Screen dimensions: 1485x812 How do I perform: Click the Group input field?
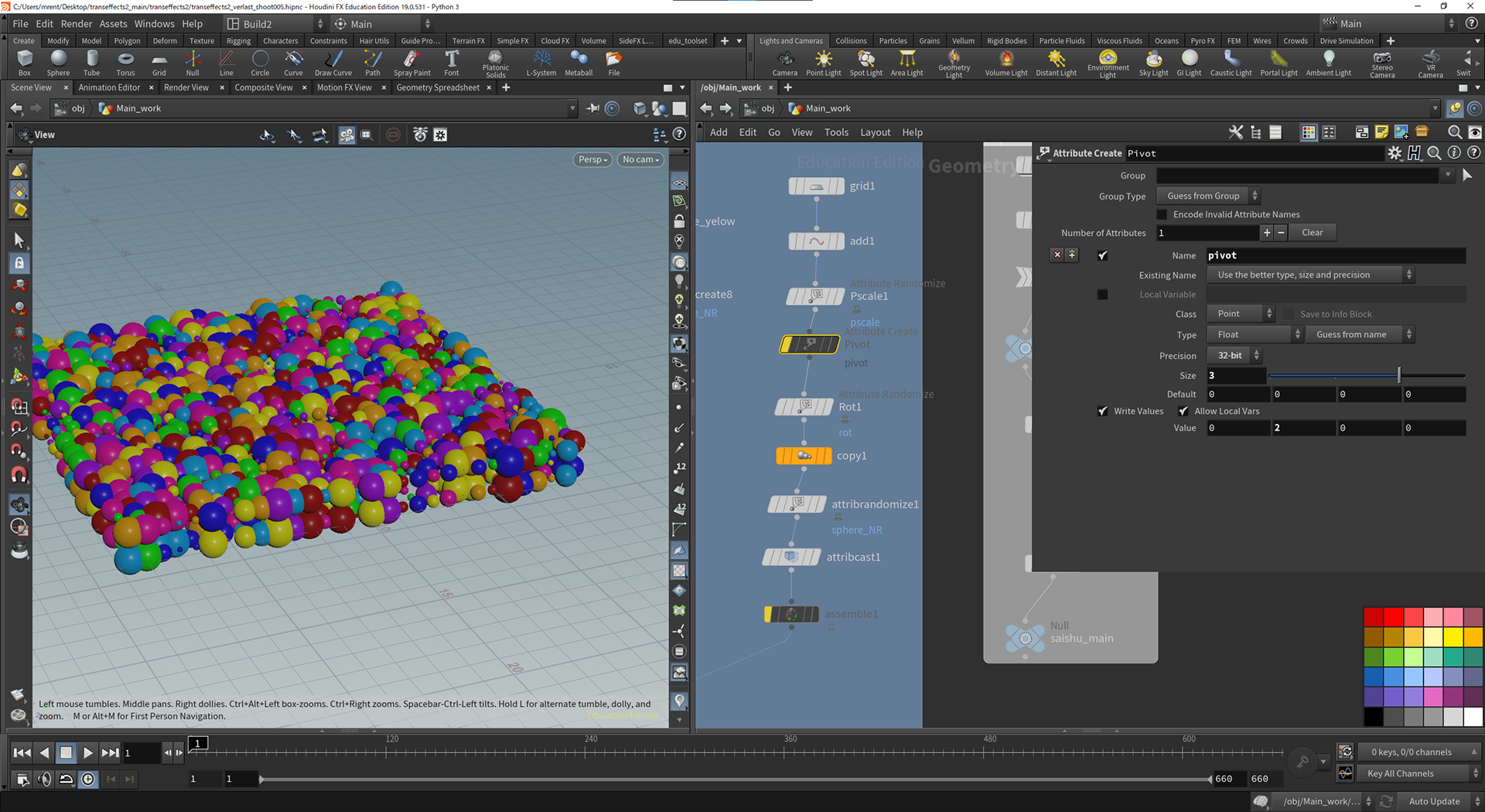(1299, 176)
